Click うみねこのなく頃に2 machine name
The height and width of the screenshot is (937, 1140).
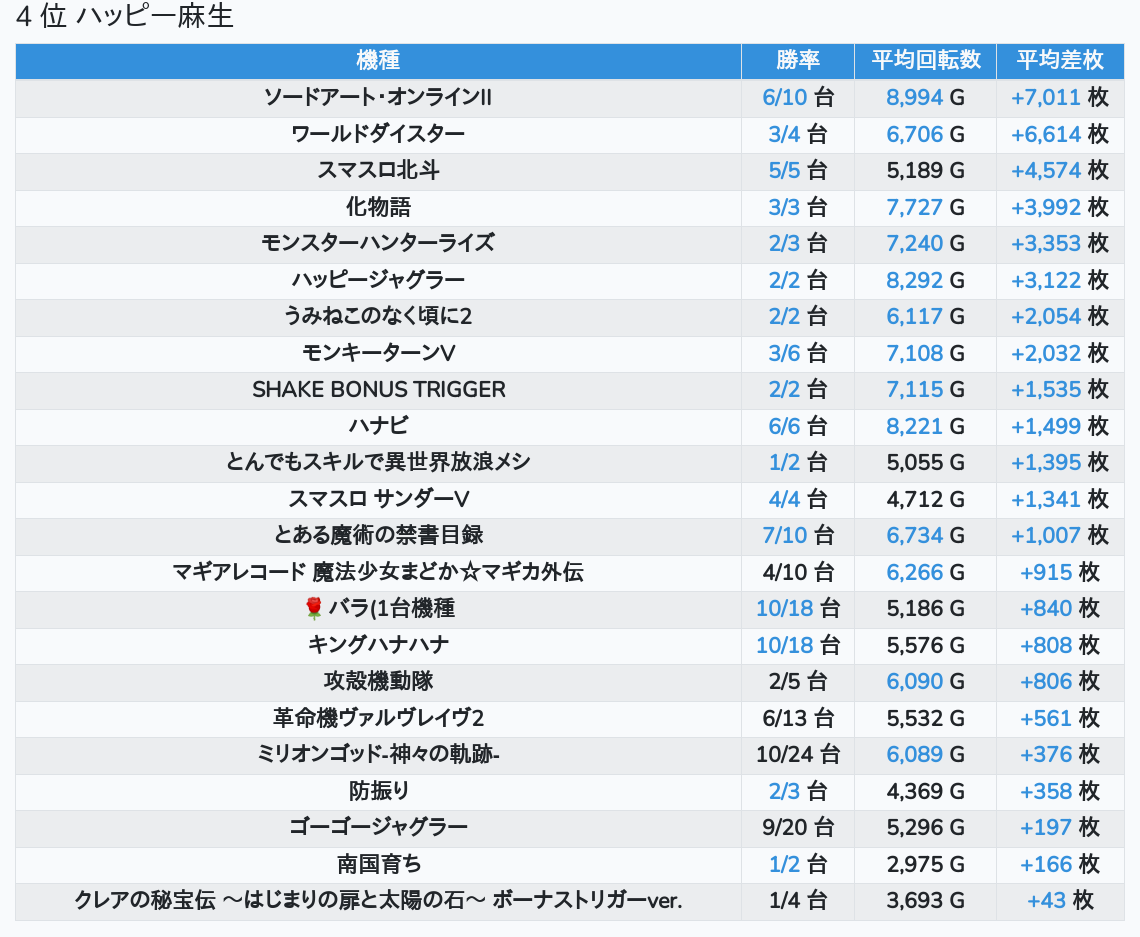click(x=378, y=316)
